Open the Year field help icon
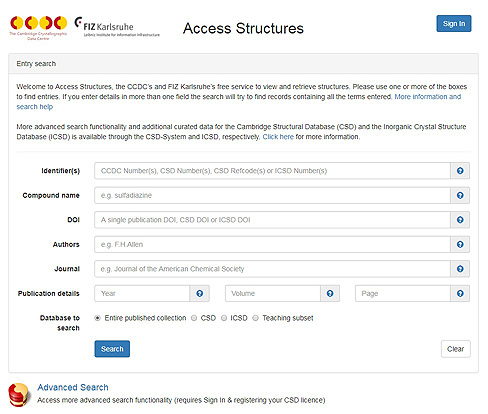 pyautogui.click(x=200, y=293)
